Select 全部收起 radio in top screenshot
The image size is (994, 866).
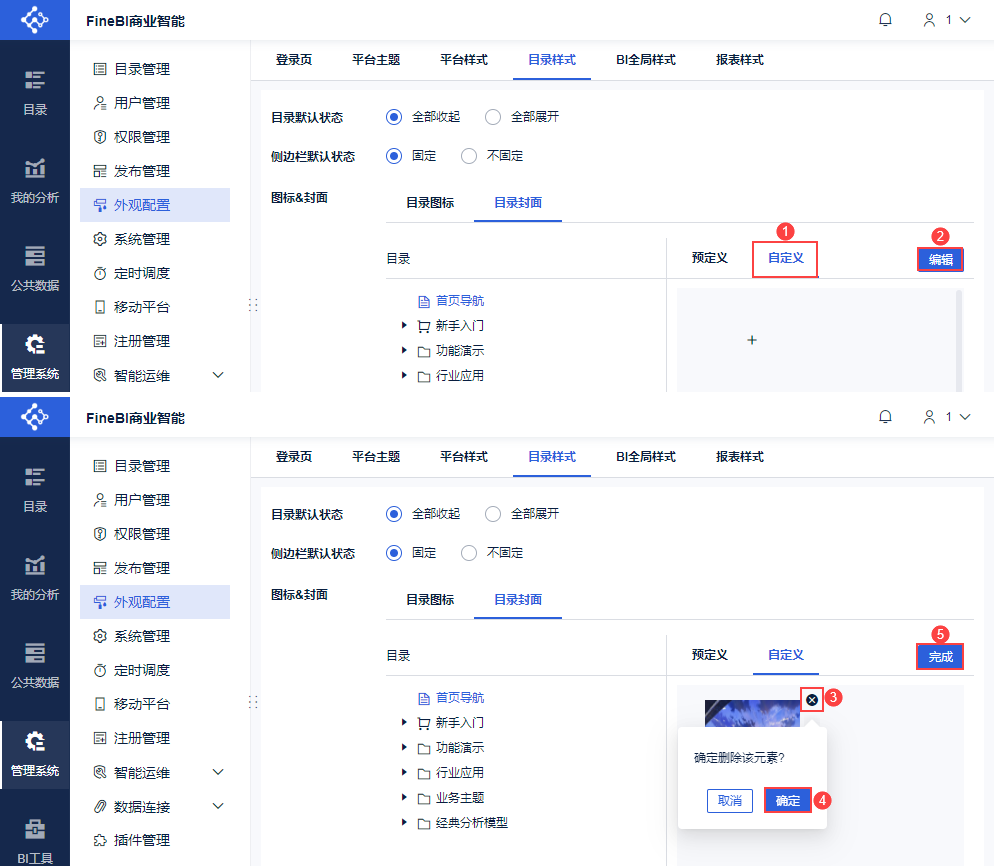394,117
